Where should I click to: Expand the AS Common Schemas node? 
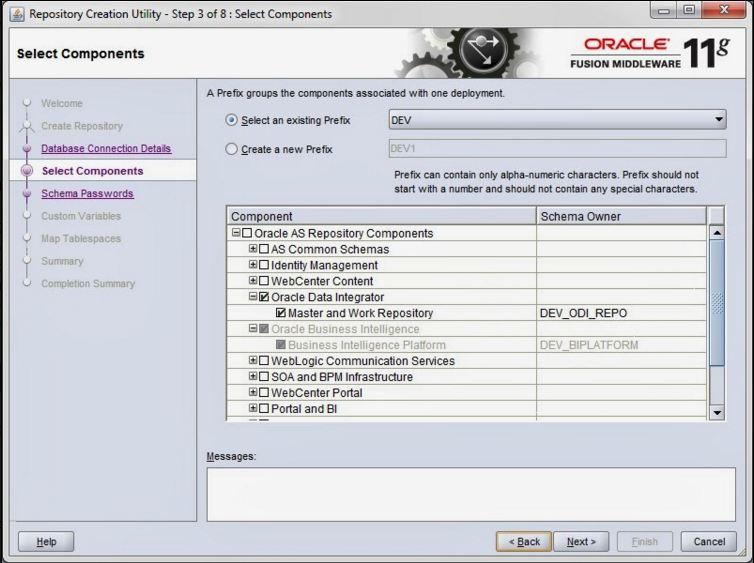[252, 249]
